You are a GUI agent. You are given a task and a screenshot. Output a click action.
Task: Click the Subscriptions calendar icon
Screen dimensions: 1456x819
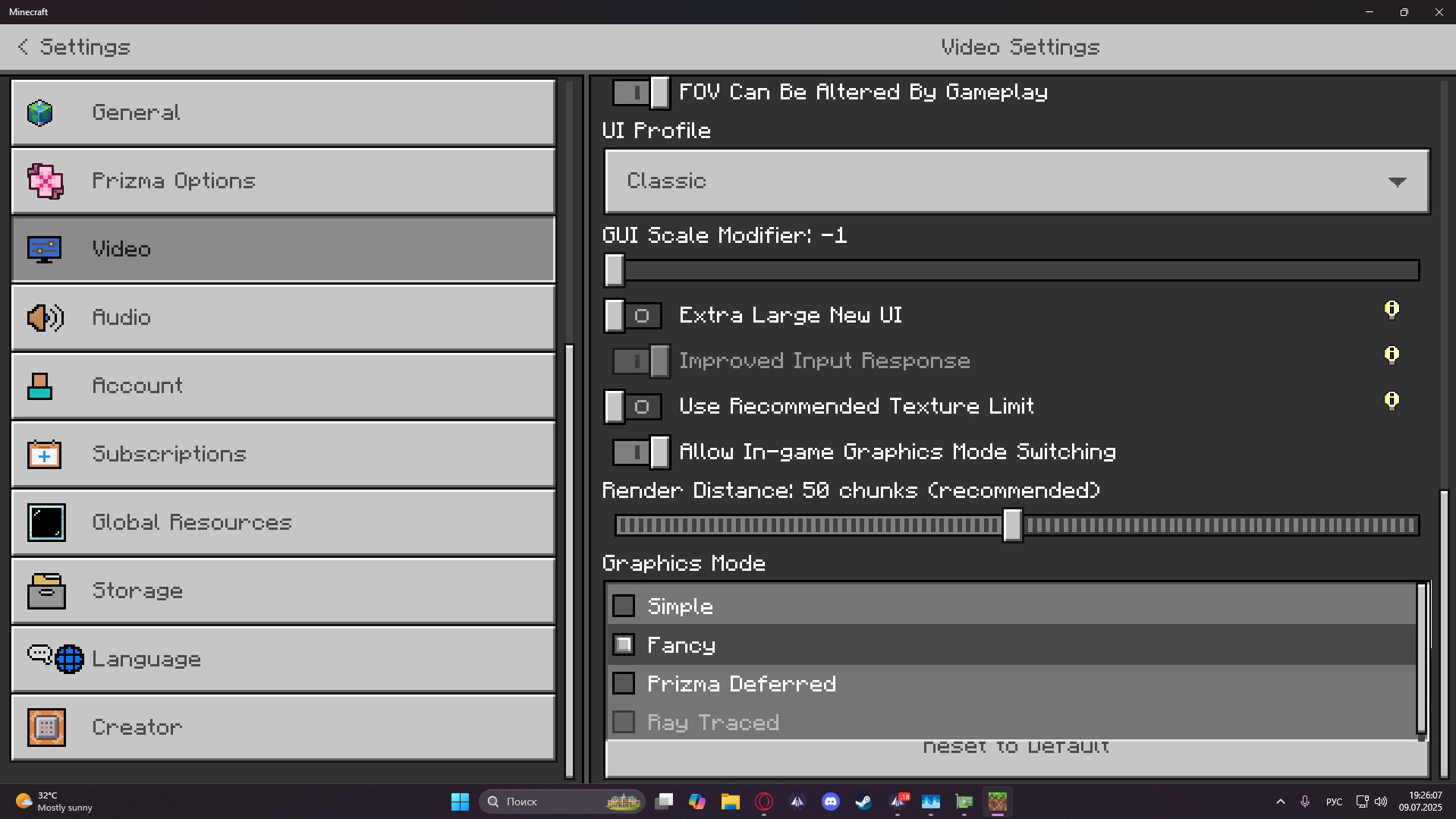pyautogui.click(x=45, y=454)
